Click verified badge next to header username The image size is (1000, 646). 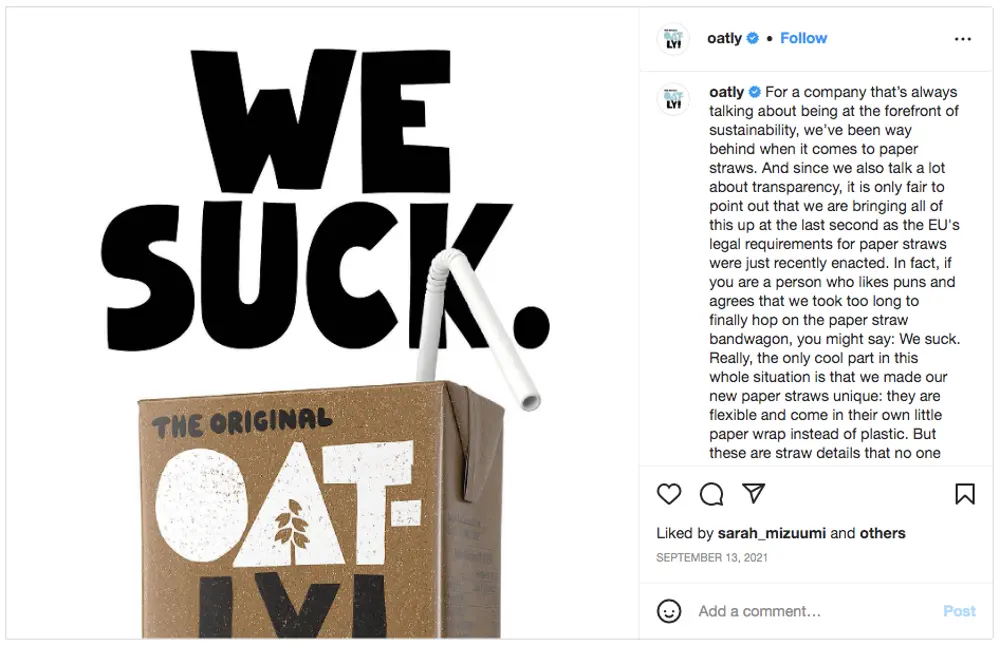[753, 39]
